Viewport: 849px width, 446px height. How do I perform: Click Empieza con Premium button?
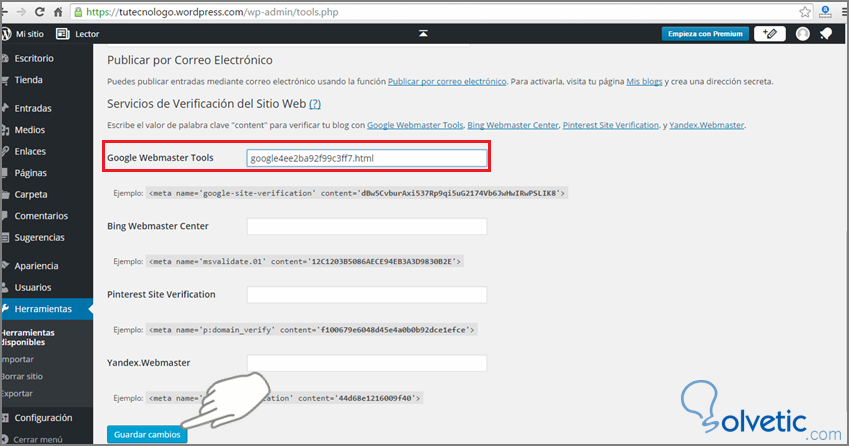(x=705, y=34)
